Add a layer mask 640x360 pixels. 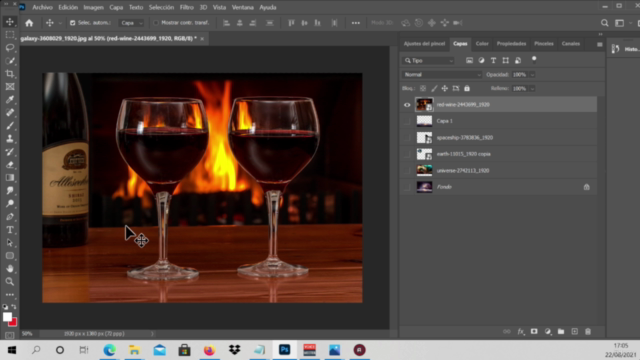tap(534, 331)
